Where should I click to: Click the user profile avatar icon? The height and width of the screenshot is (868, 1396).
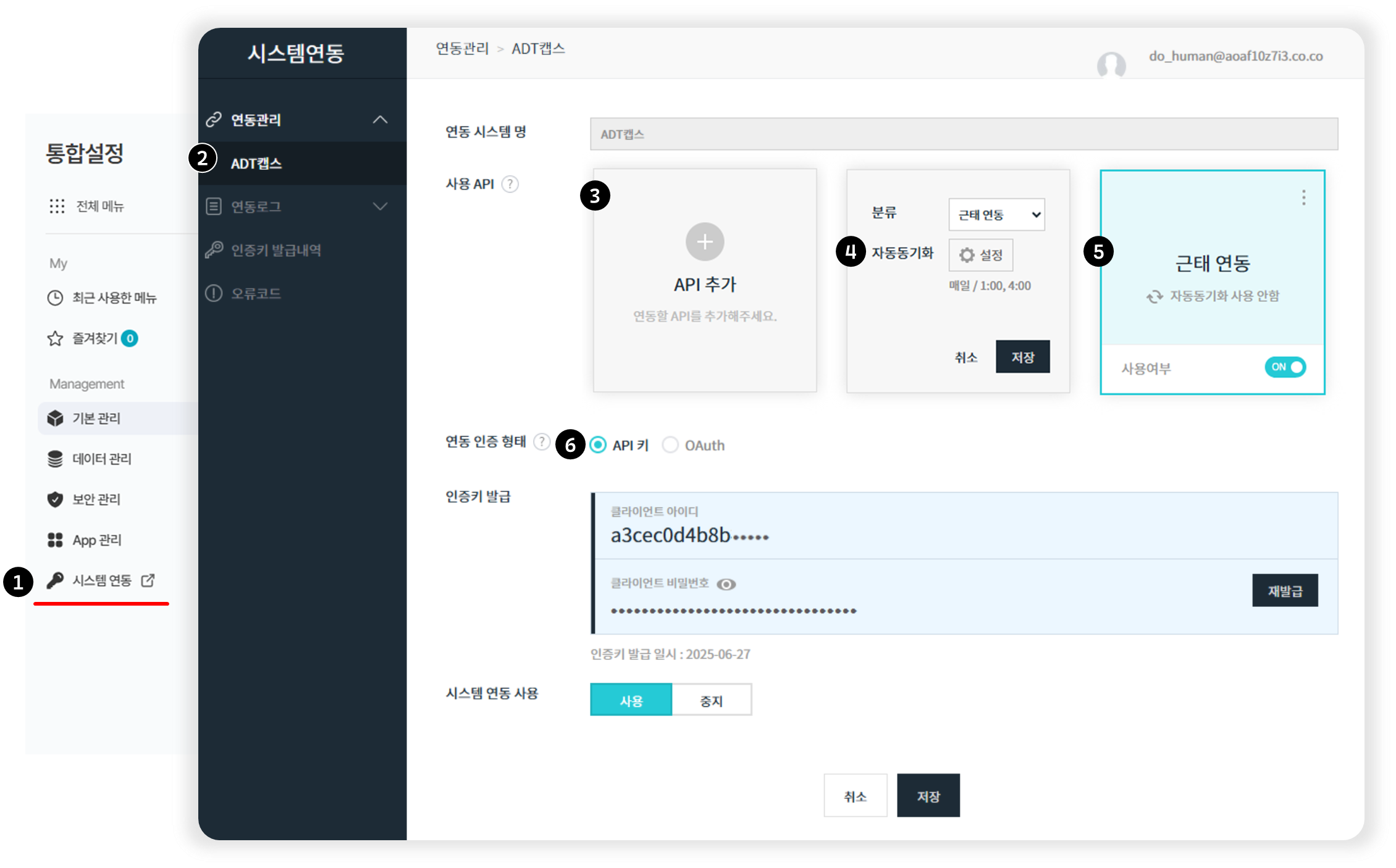pos(1111,65)
